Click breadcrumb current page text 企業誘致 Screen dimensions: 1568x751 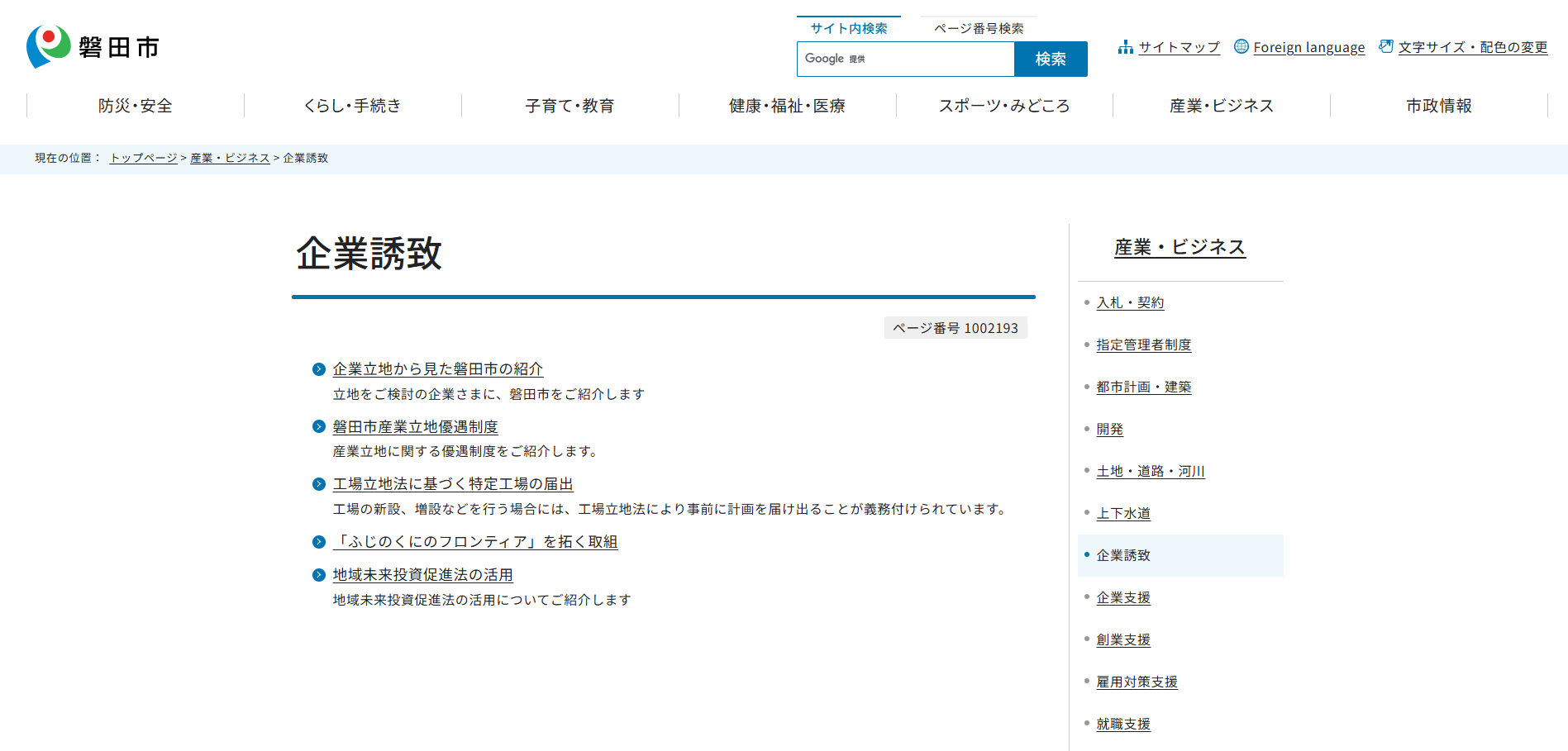(x=306, y=158)
